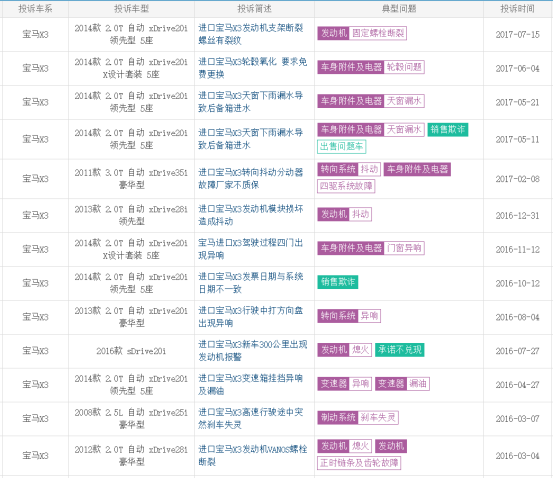554x479 pixels.
Task: Click the '转向系统 抖动' tag
Action: coord(349,169)
